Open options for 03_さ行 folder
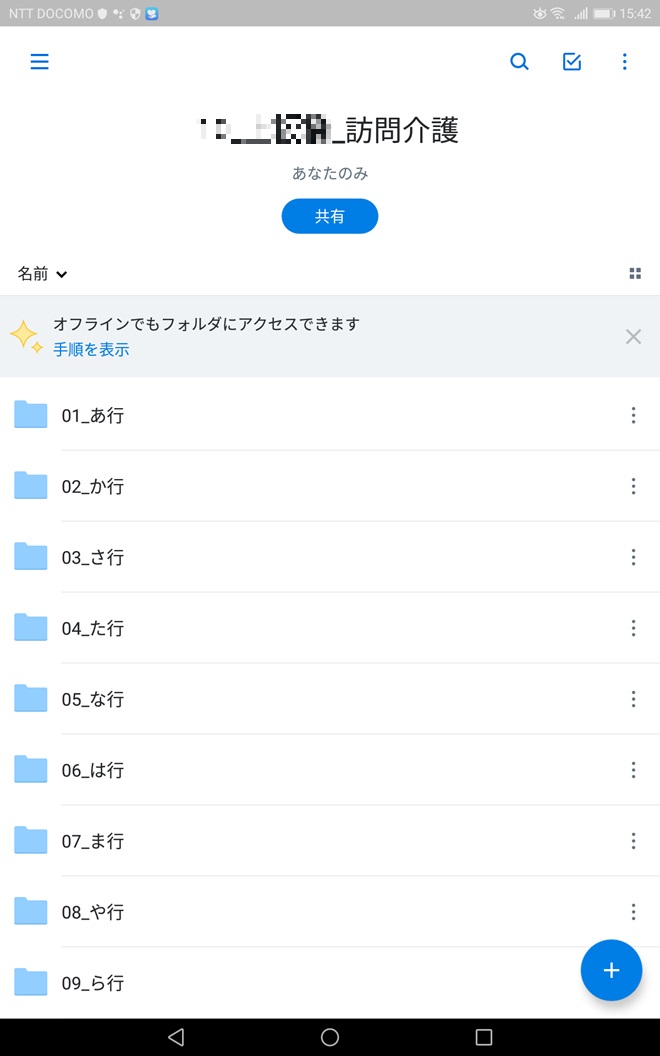 [x=633, y=557]
